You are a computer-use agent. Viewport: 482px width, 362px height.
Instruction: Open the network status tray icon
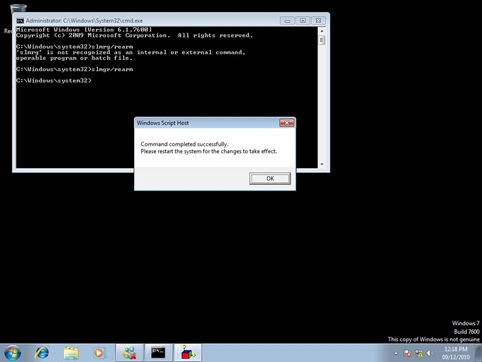(419, 353)
